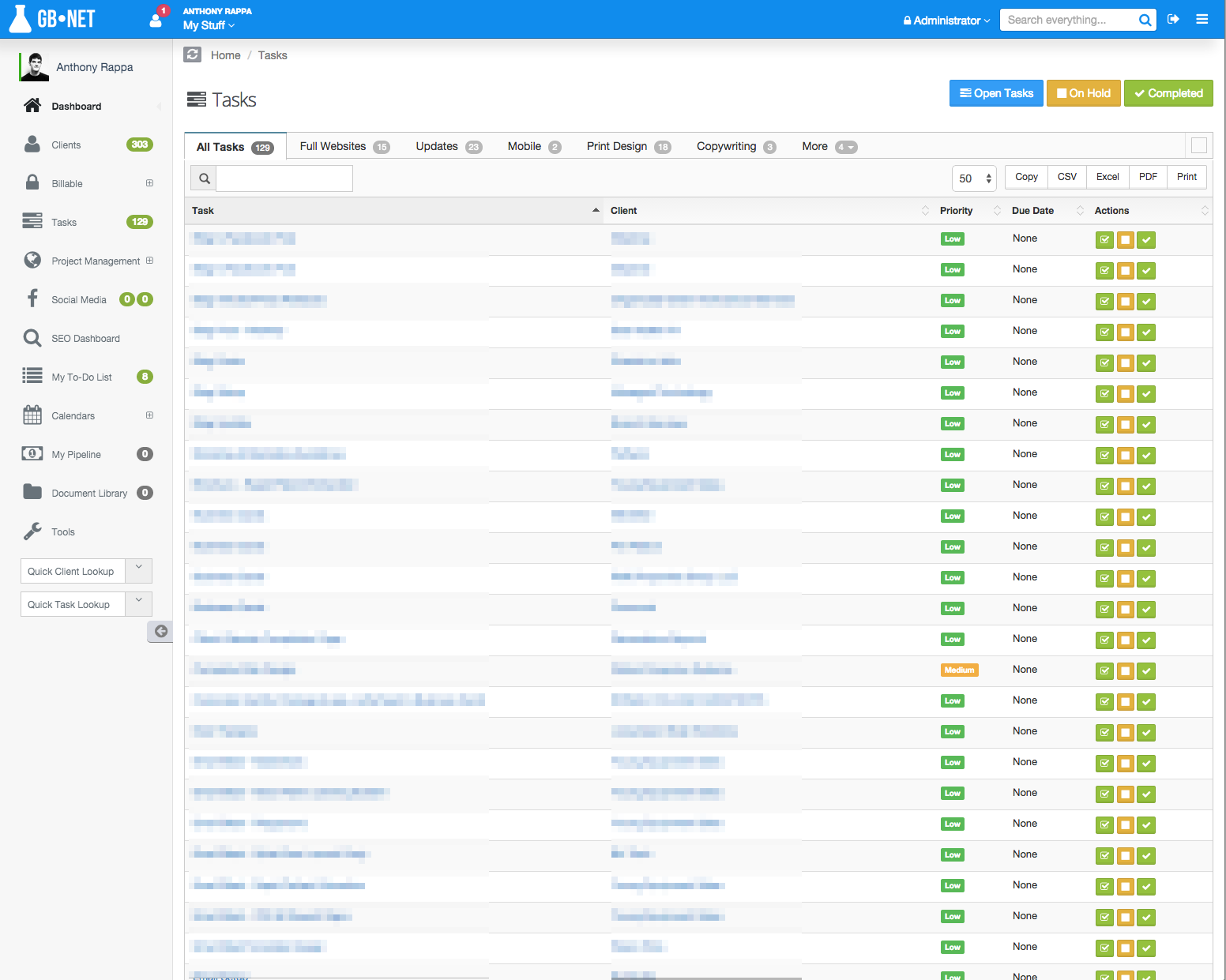Click the Social Media Facebook icon

coord(32,299)
